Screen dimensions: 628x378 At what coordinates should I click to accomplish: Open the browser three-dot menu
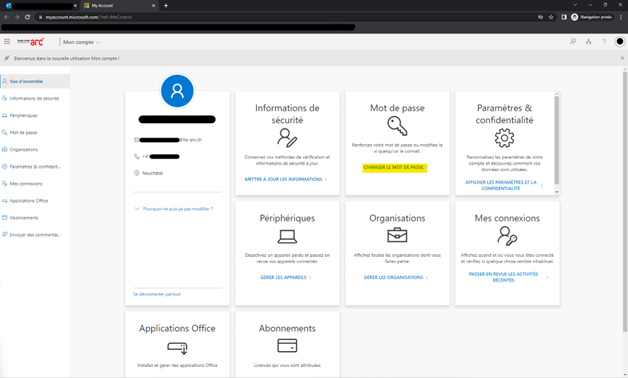(x=621, y=17)
